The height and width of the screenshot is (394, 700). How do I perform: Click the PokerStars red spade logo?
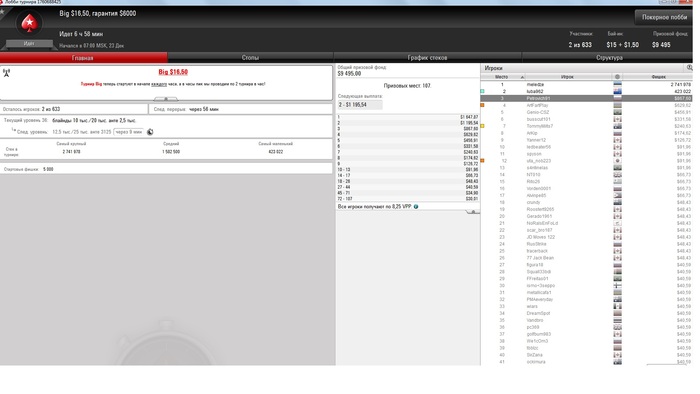29,23
